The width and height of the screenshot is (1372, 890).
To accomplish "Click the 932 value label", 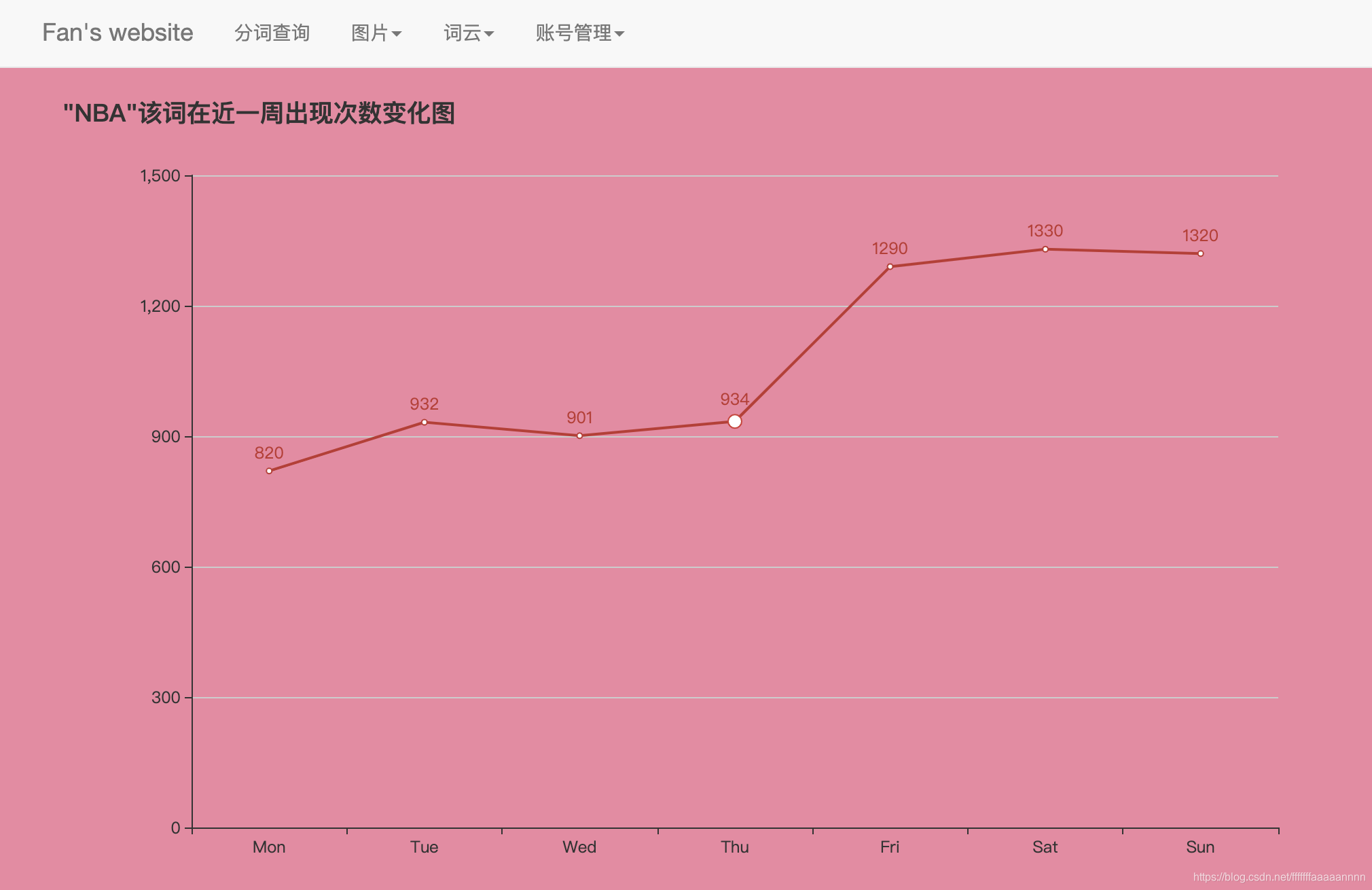I will (425, 404).
